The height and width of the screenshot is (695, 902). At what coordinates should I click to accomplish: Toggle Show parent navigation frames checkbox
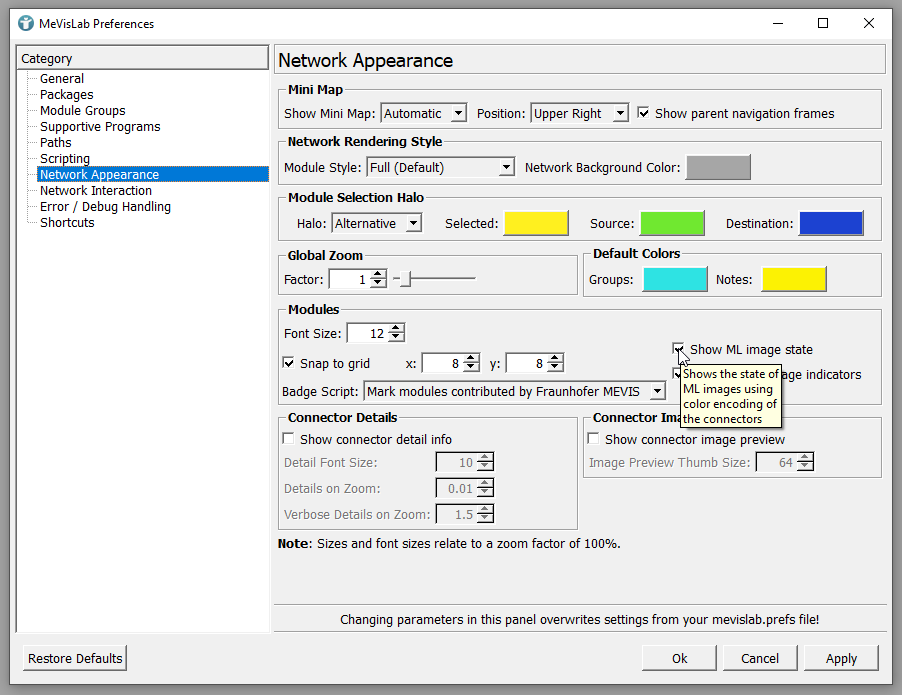coord(644,114)
